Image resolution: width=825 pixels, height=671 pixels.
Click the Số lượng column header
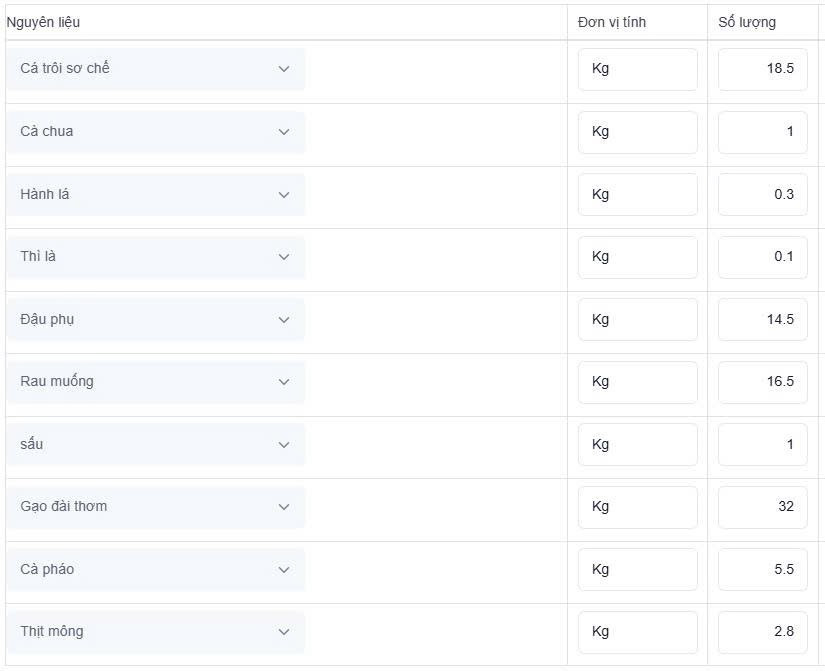747,22
